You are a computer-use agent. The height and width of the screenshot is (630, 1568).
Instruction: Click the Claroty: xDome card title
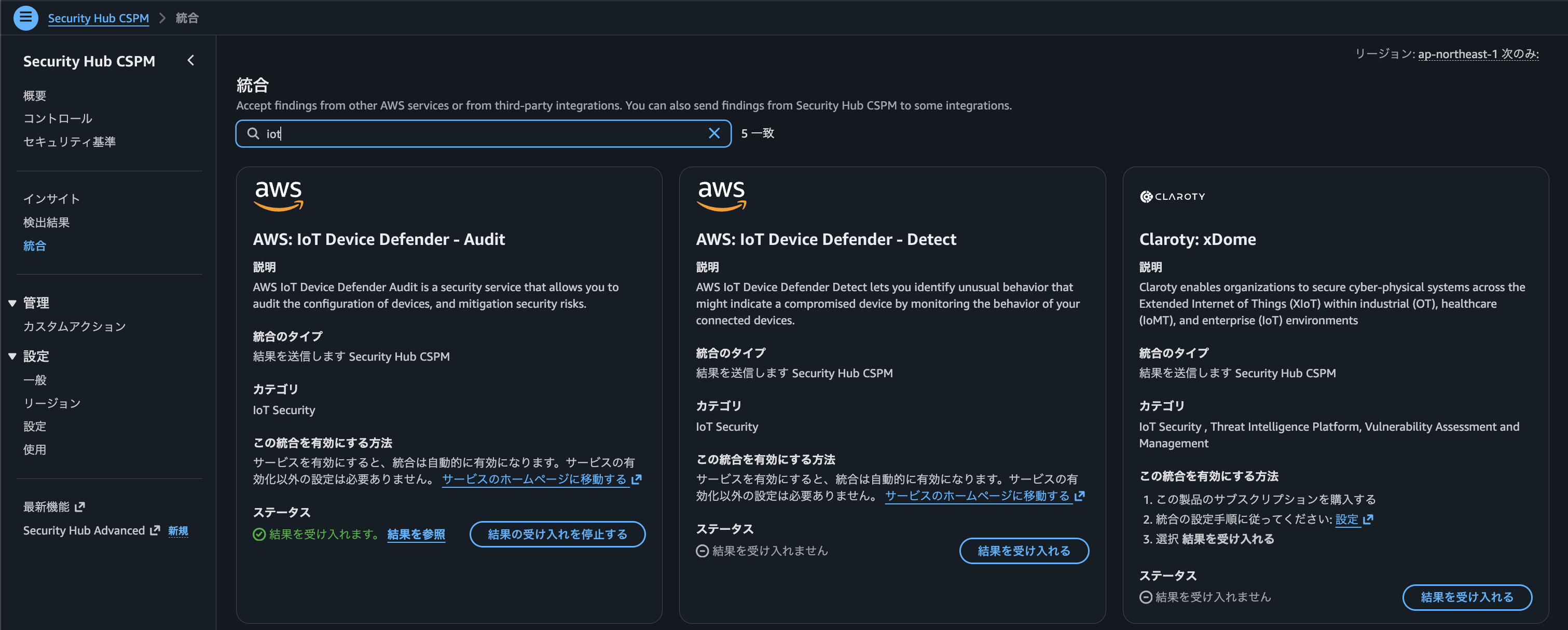tap(1198, 239)
